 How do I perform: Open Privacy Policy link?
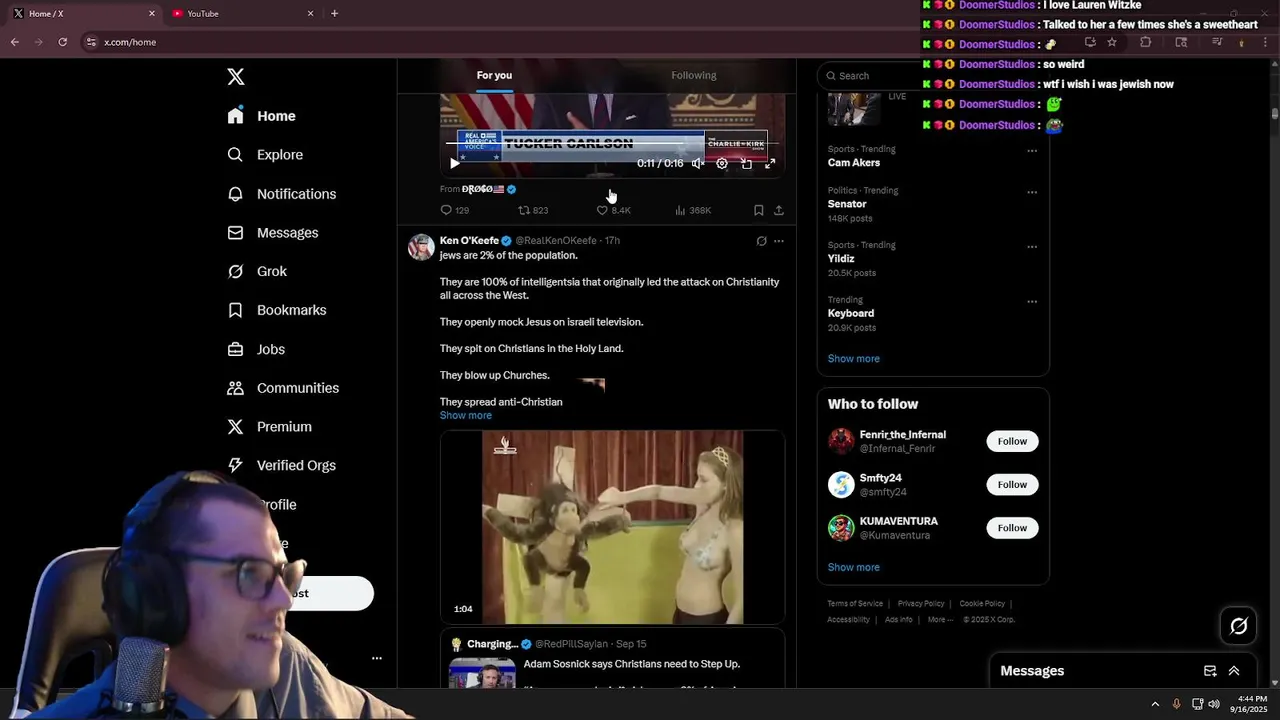pyautogui.click(x=921, y=604)
